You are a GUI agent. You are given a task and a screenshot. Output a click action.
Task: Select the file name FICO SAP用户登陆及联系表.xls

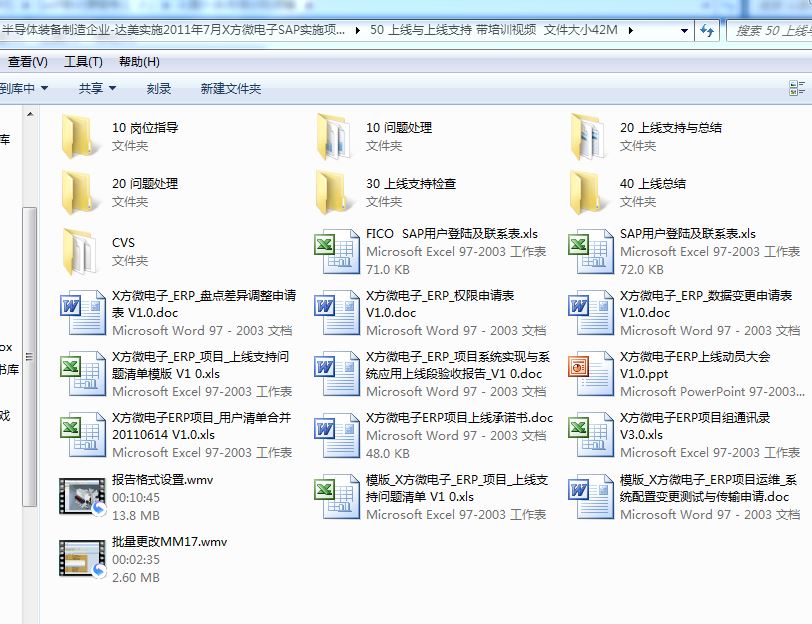click(452, 234)
